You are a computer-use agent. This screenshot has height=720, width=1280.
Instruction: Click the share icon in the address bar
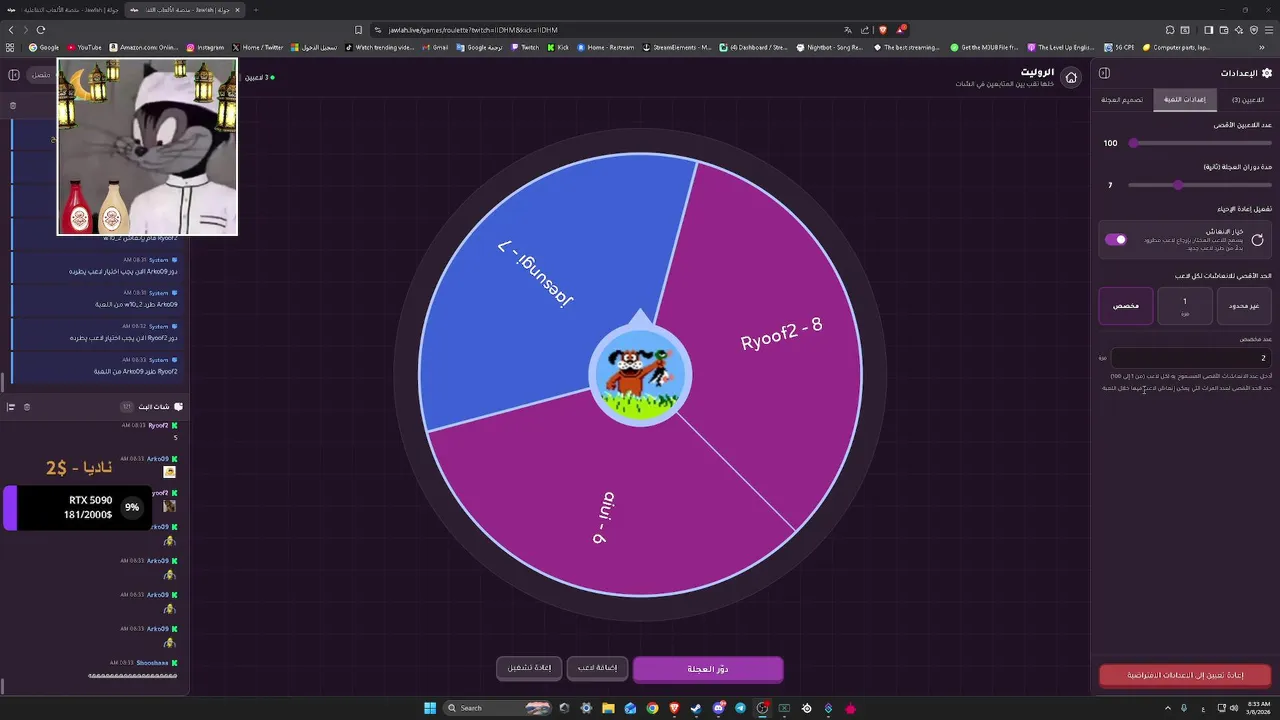tap(864, 30)
